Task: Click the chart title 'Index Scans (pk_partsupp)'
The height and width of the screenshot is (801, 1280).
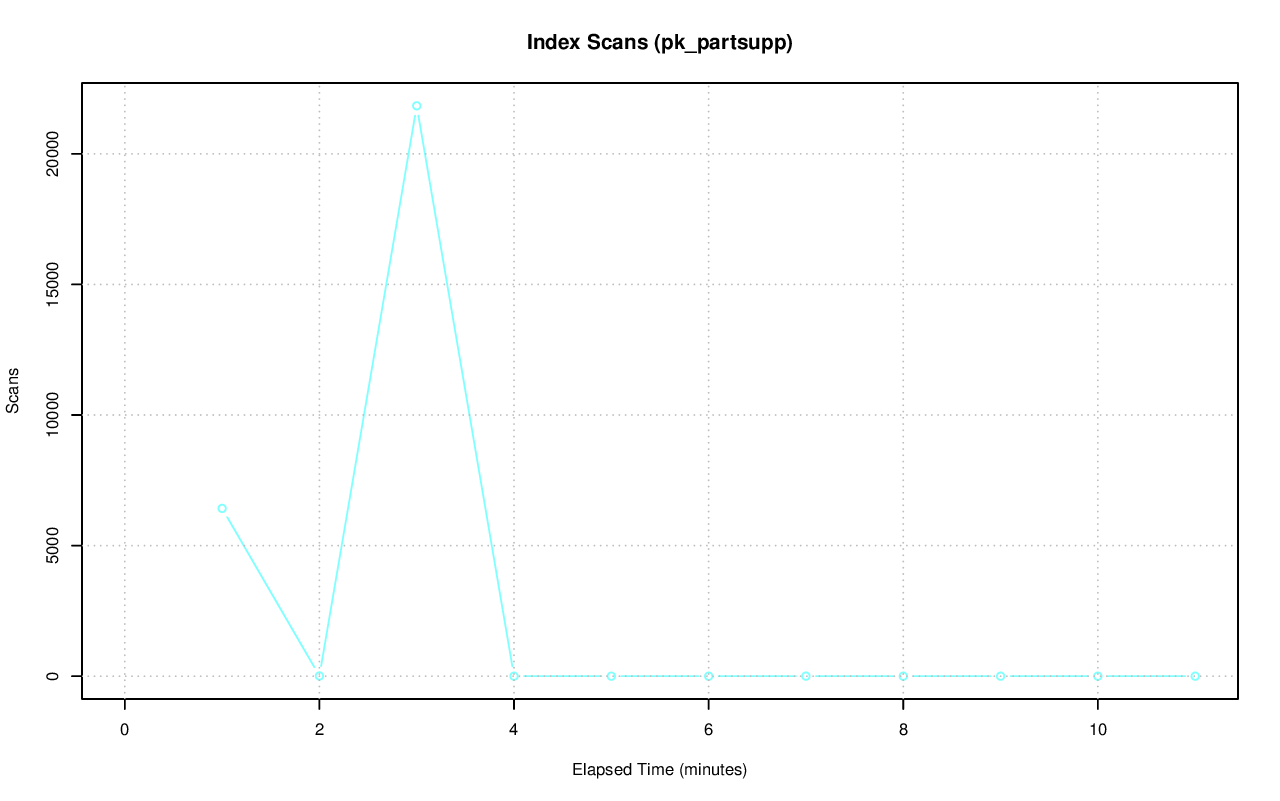Action: coord(659,43)
